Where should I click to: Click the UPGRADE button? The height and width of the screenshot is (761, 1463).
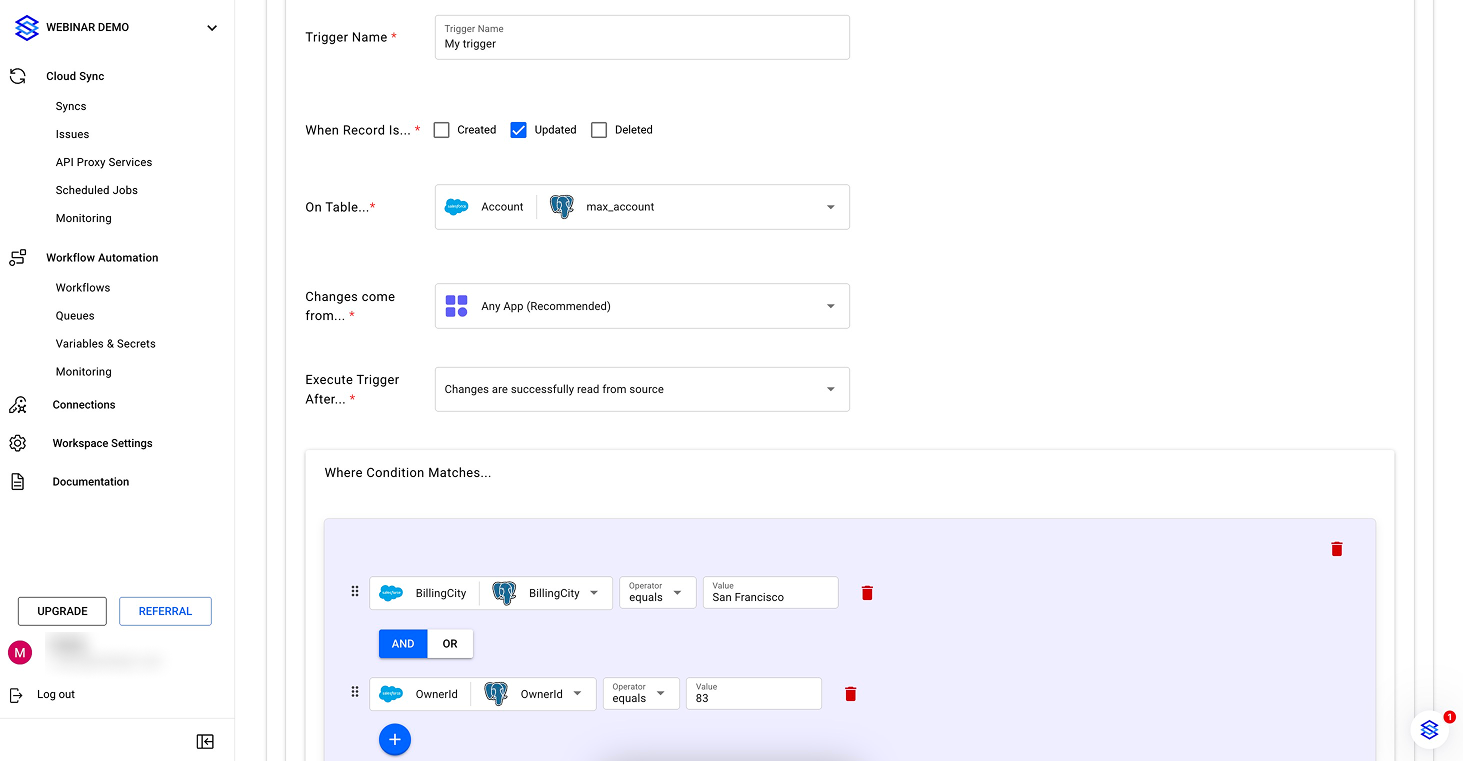click(x=62, y=611)
